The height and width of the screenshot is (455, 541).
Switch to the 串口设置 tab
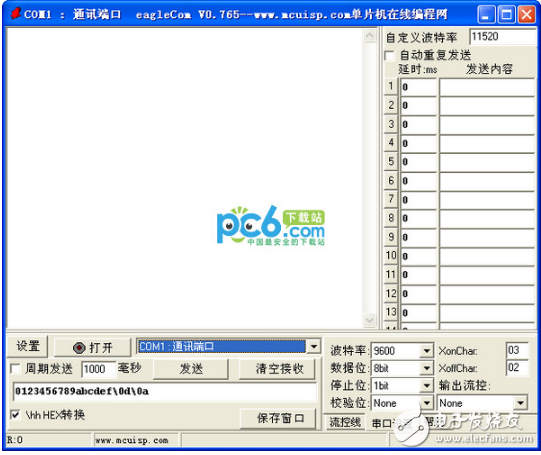392,423
